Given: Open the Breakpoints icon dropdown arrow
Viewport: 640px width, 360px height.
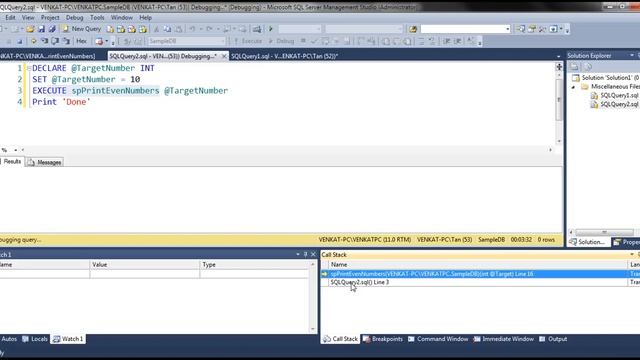Looking at the screenshot, I should tap(107, 41).
